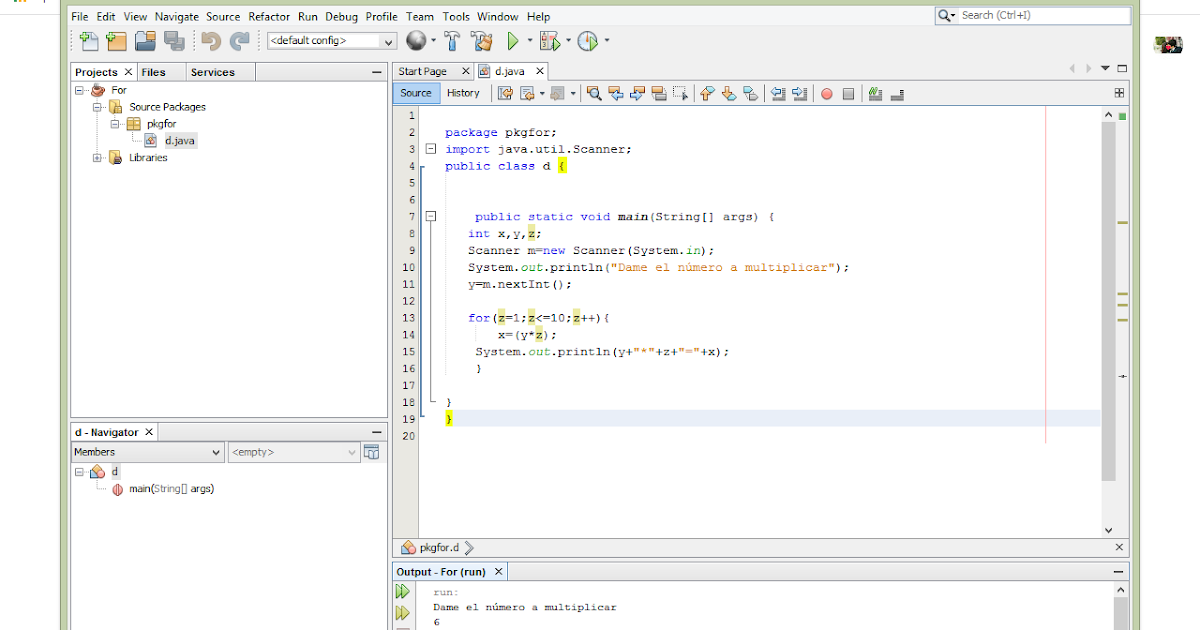Select the Clean and Build project icon
Image resolution: width=1200 pixels, height=630 pixels.
pyautogui.click(x=482, y=41)
